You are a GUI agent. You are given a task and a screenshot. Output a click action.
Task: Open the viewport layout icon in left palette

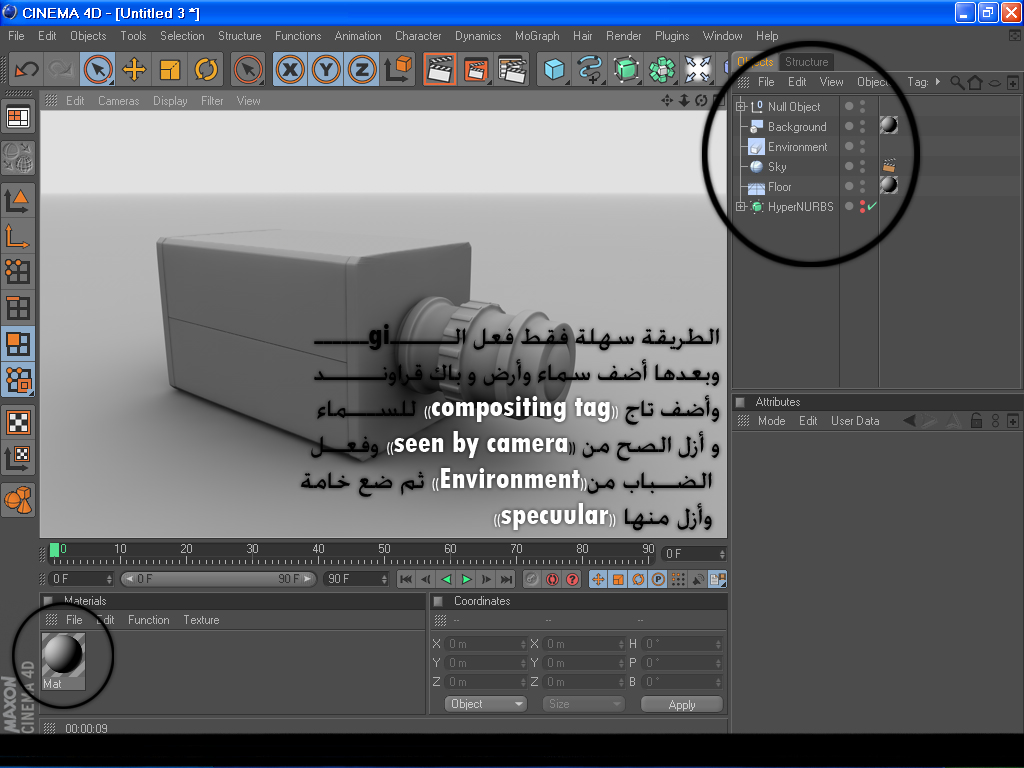pos(18,118)
